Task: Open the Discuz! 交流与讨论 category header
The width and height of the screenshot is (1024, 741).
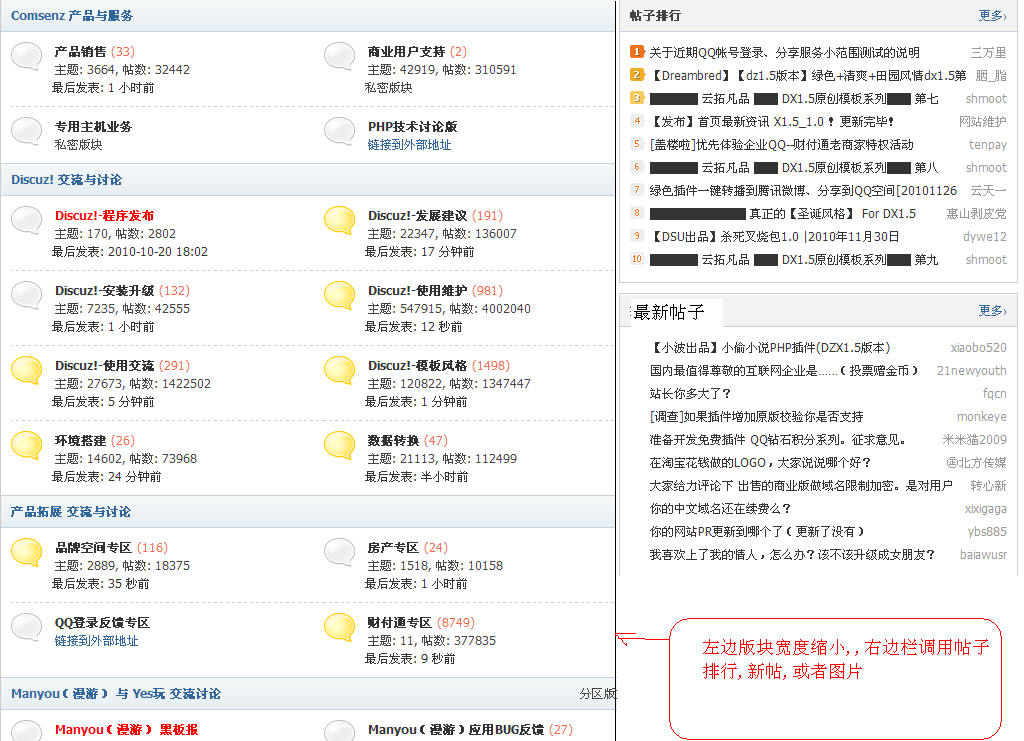Action: [x=67, y=180]
